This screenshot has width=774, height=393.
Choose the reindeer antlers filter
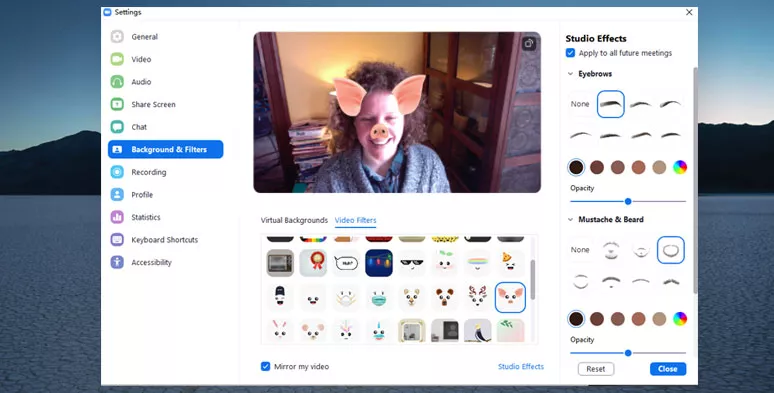[x=478, y=297]
